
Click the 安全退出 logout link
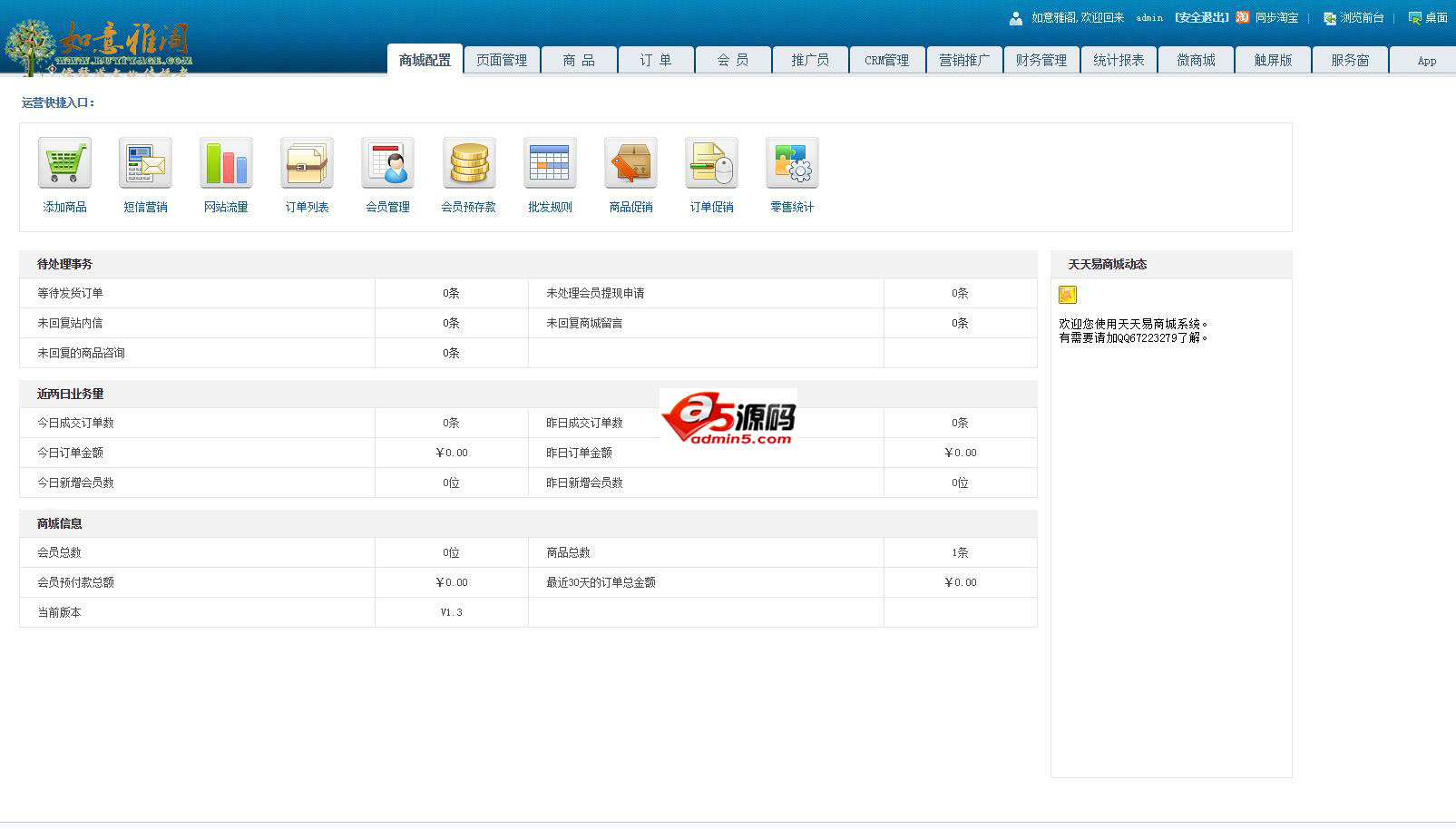[x=1202, y=17]
